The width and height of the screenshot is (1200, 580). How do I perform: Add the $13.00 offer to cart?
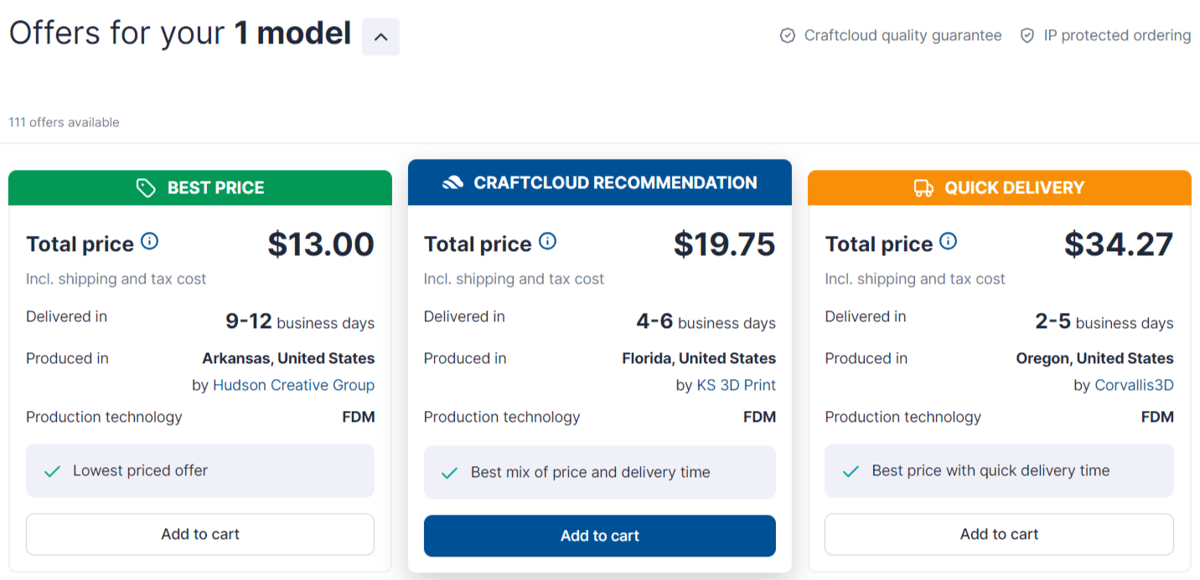(200, 534)
